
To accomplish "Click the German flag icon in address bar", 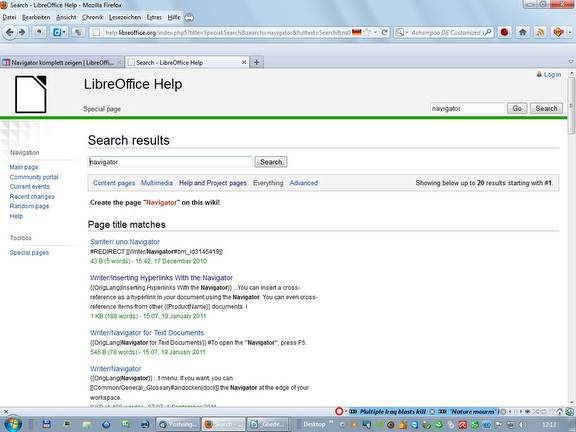I will (x=356, y=32).
